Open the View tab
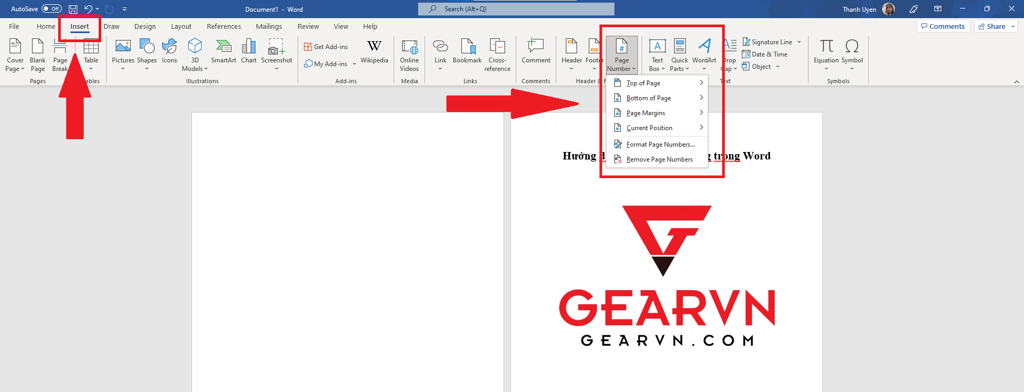Screen dimensions: 1024x392 pos(341,26)
